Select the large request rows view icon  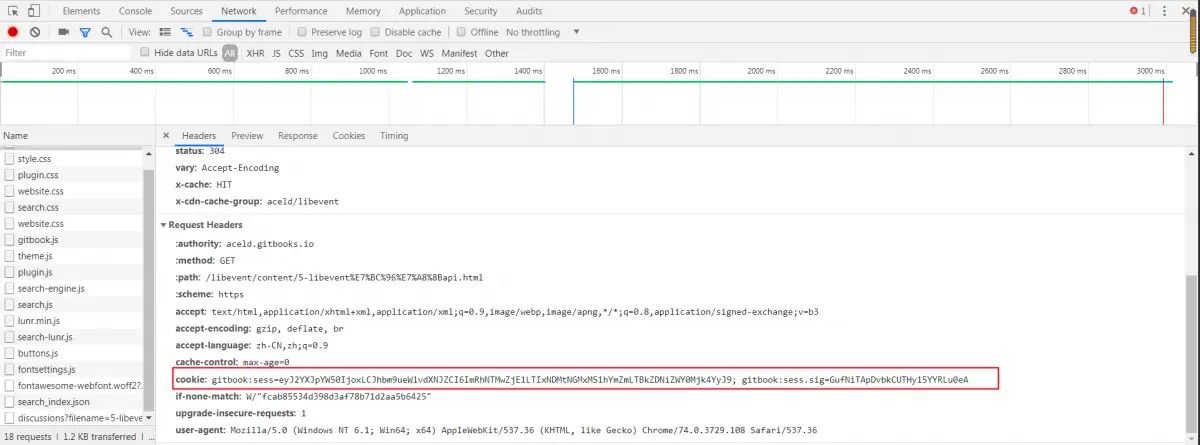pos(164,32)
